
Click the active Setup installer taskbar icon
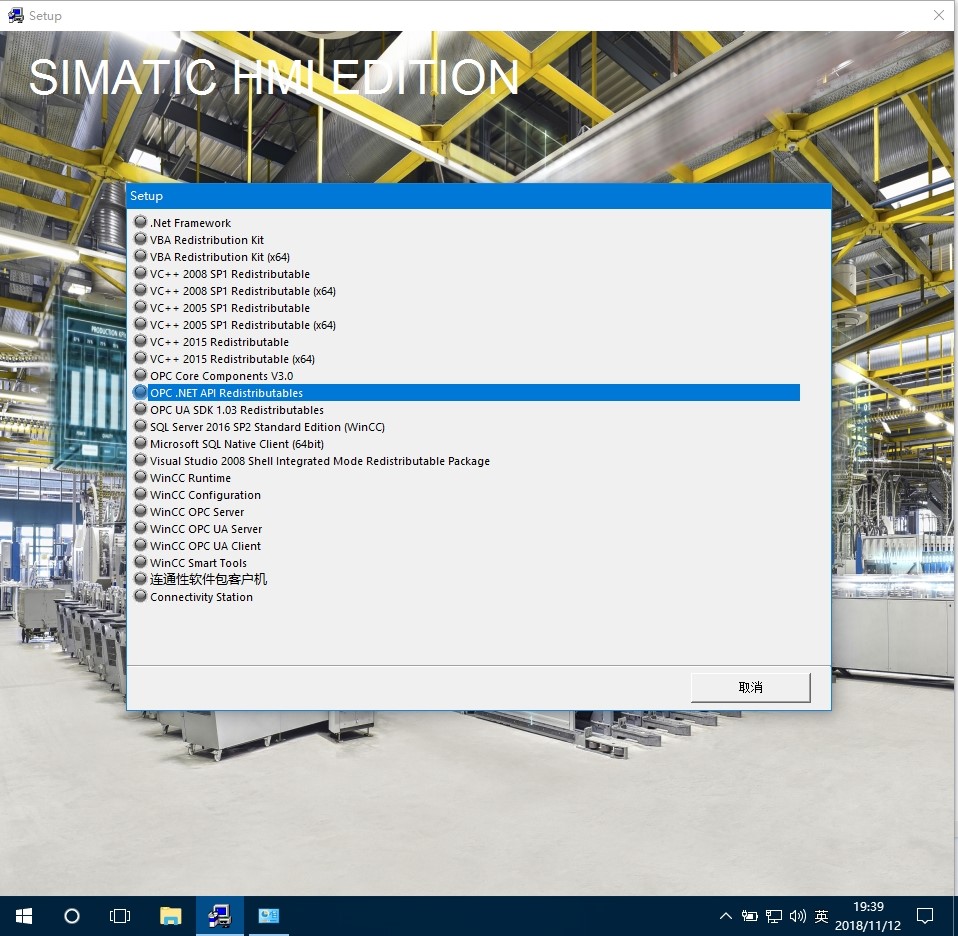219,915
